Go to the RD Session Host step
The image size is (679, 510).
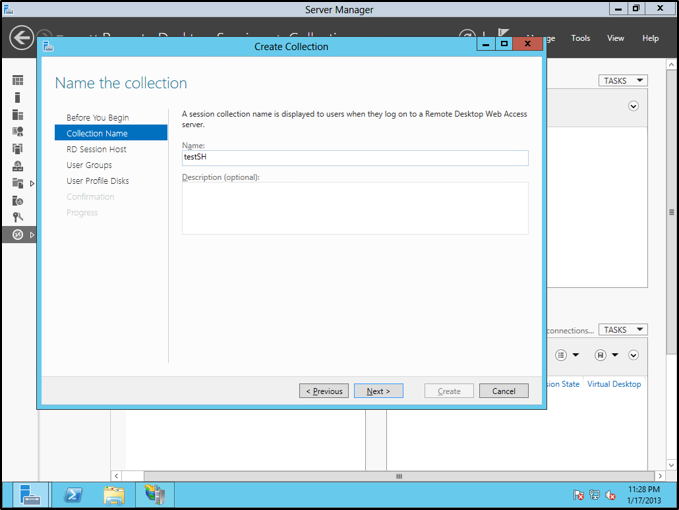[x=96, y=149]
